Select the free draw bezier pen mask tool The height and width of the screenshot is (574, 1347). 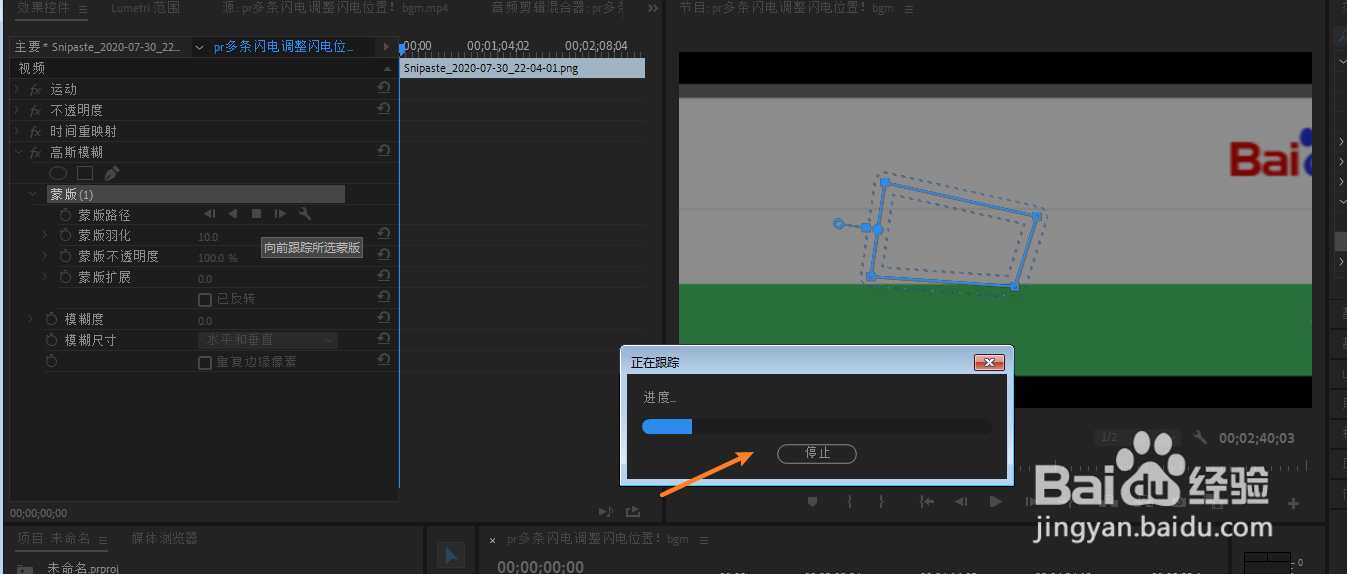coord(112,173)
